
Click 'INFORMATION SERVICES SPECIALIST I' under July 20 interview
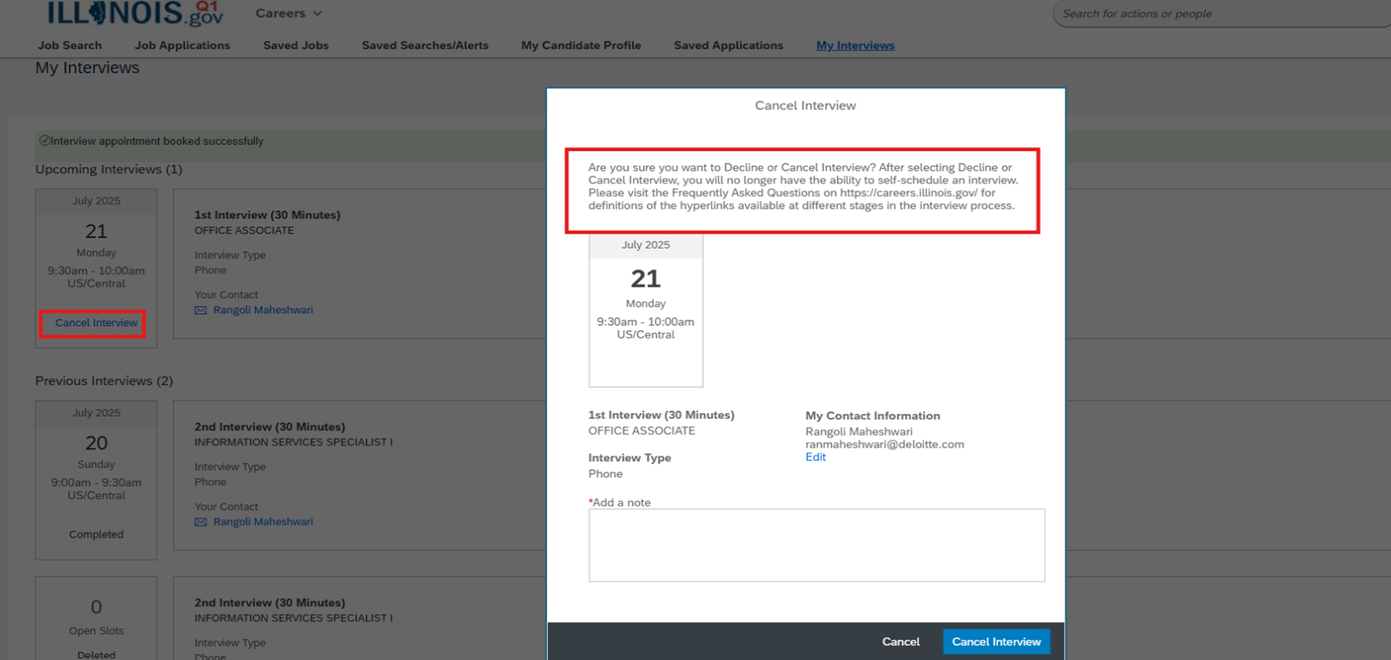(293, 442)
